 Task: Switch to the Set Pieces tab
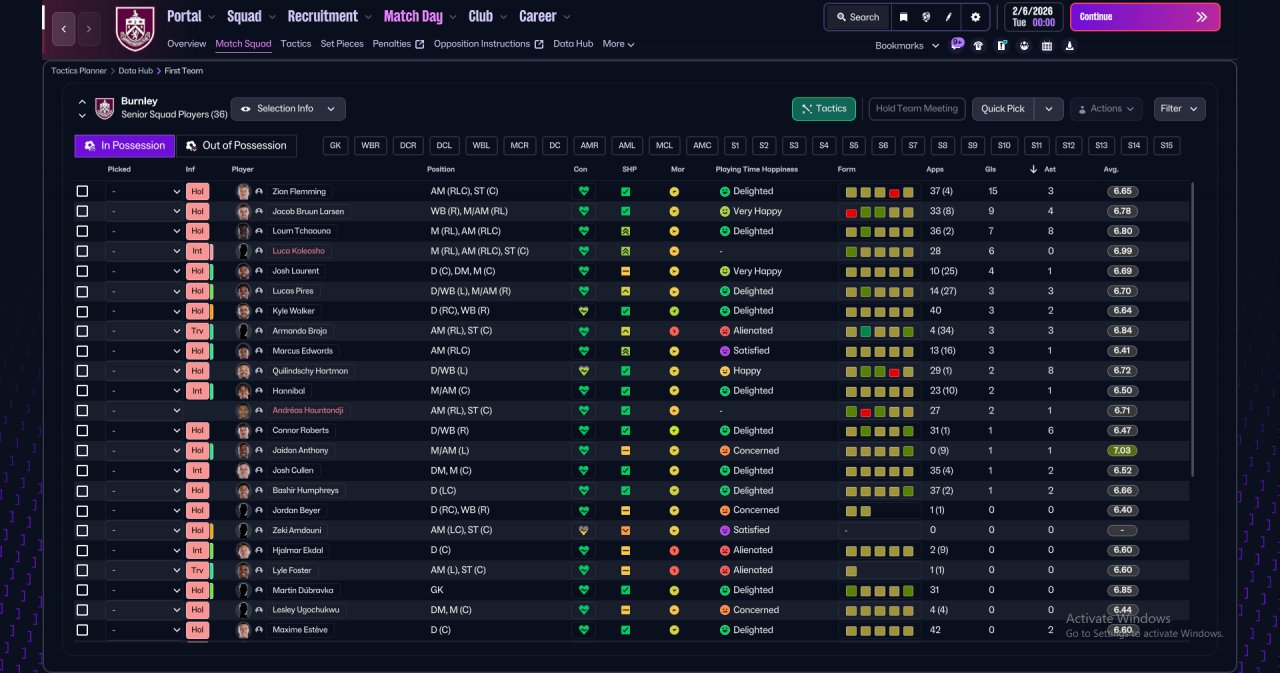[342, 44]
